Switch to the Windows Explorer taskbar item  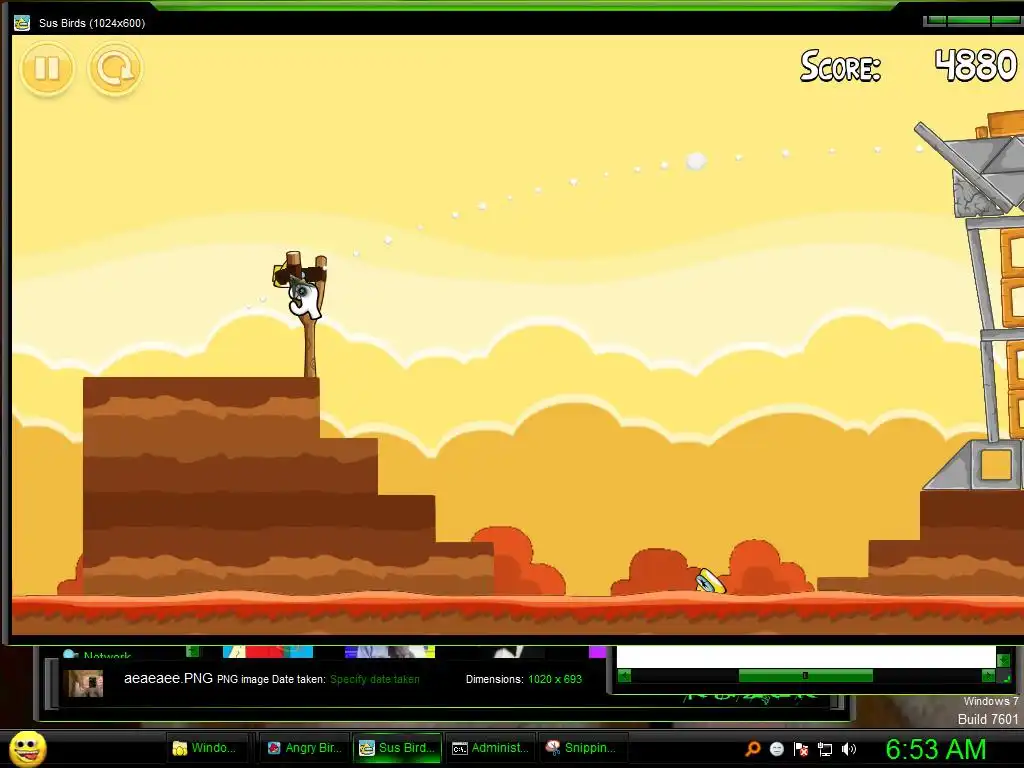[208, 748]
